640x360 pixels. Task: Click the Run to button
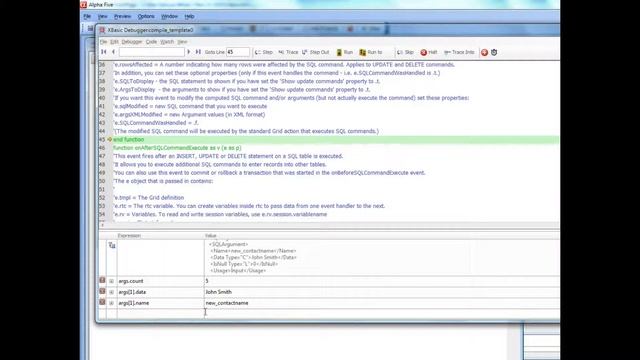click(371, 52)
